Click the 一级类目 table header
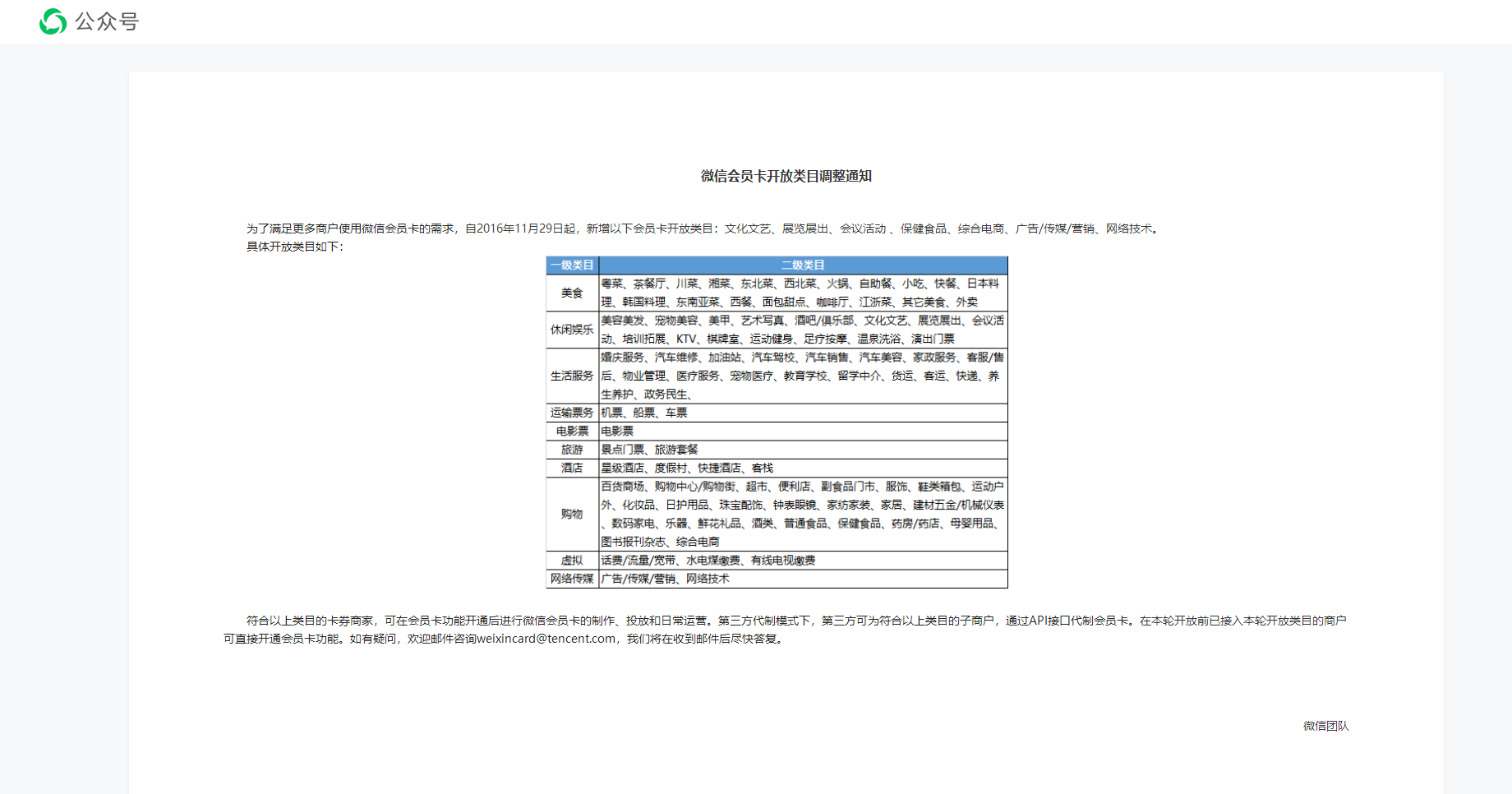1512x794 pixels. 572,265
